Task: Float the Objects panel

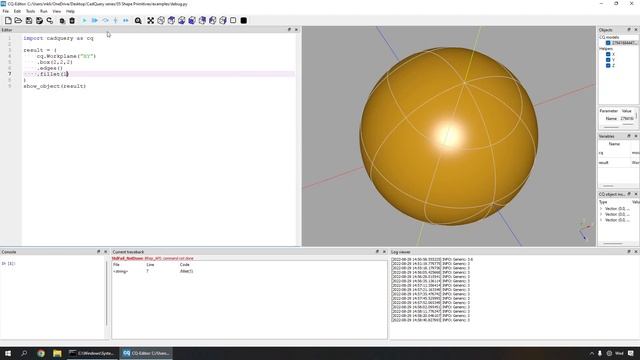Action: [x=629, y=30]
